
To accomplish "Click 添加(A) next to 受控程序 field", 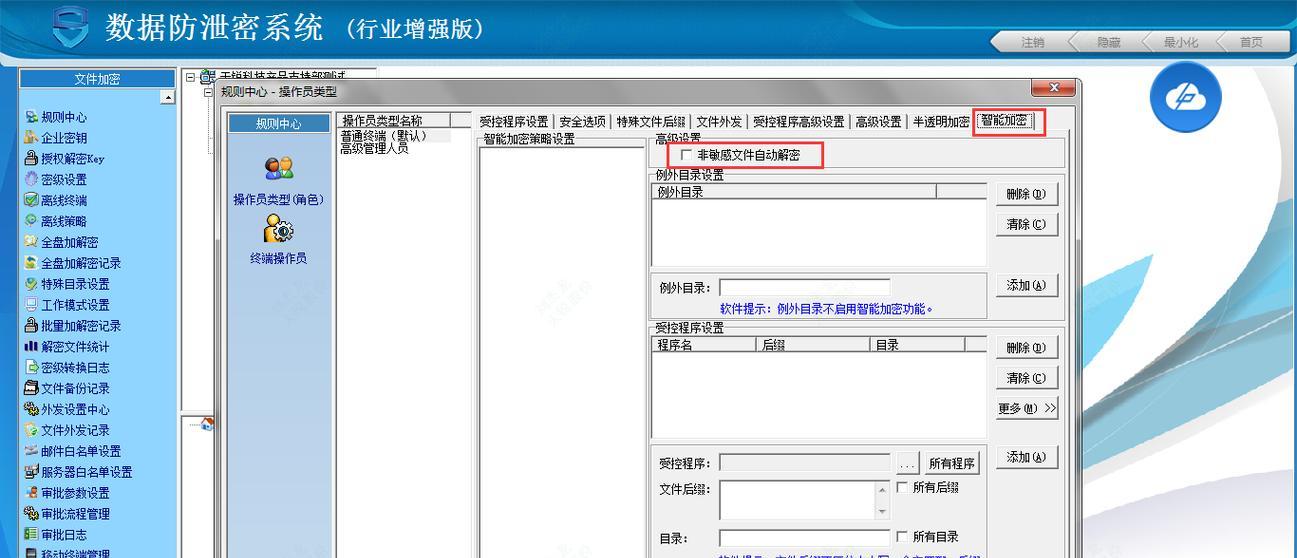I will (1026, 457).
